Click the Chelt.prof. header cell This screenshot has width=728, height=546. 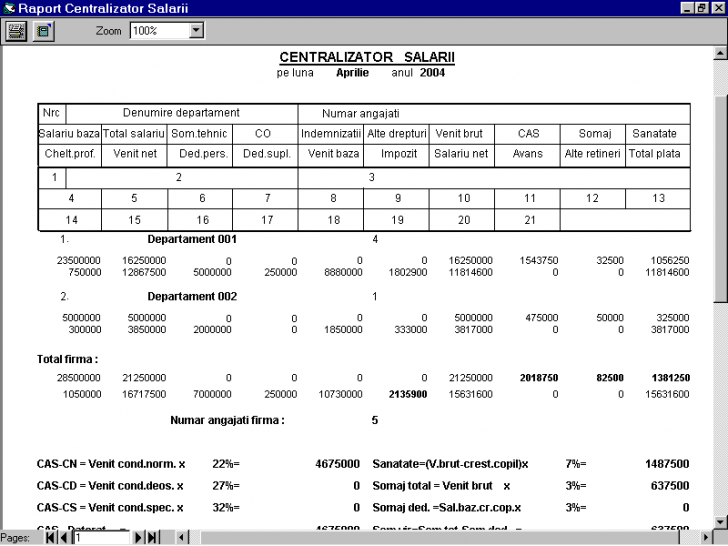pyautogui.click(x=70, y=154)
